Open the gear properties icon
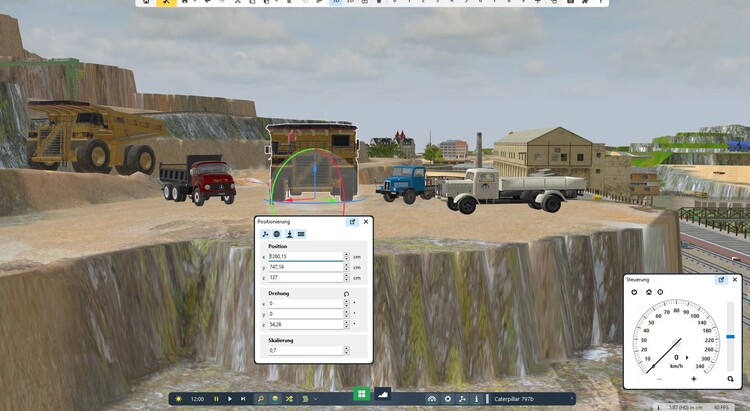This screenshot has height=411, width=750. [x=448, y=399]
